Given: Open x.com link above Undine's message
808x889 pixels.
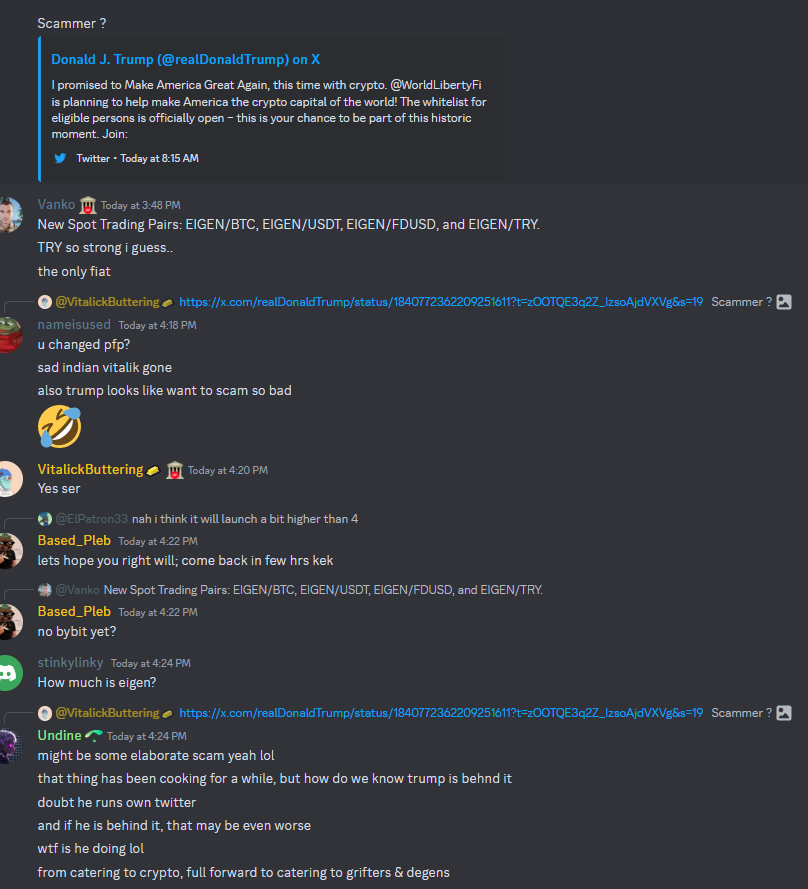Looking at the screenshot, I should tap(441, 713).
